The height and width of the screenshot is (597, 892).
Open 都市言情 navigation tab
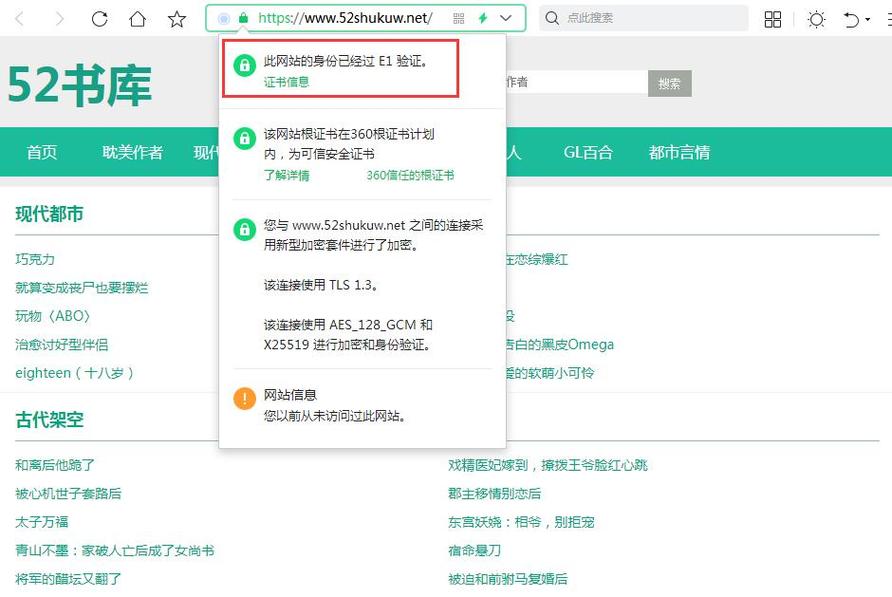[679, 152]
